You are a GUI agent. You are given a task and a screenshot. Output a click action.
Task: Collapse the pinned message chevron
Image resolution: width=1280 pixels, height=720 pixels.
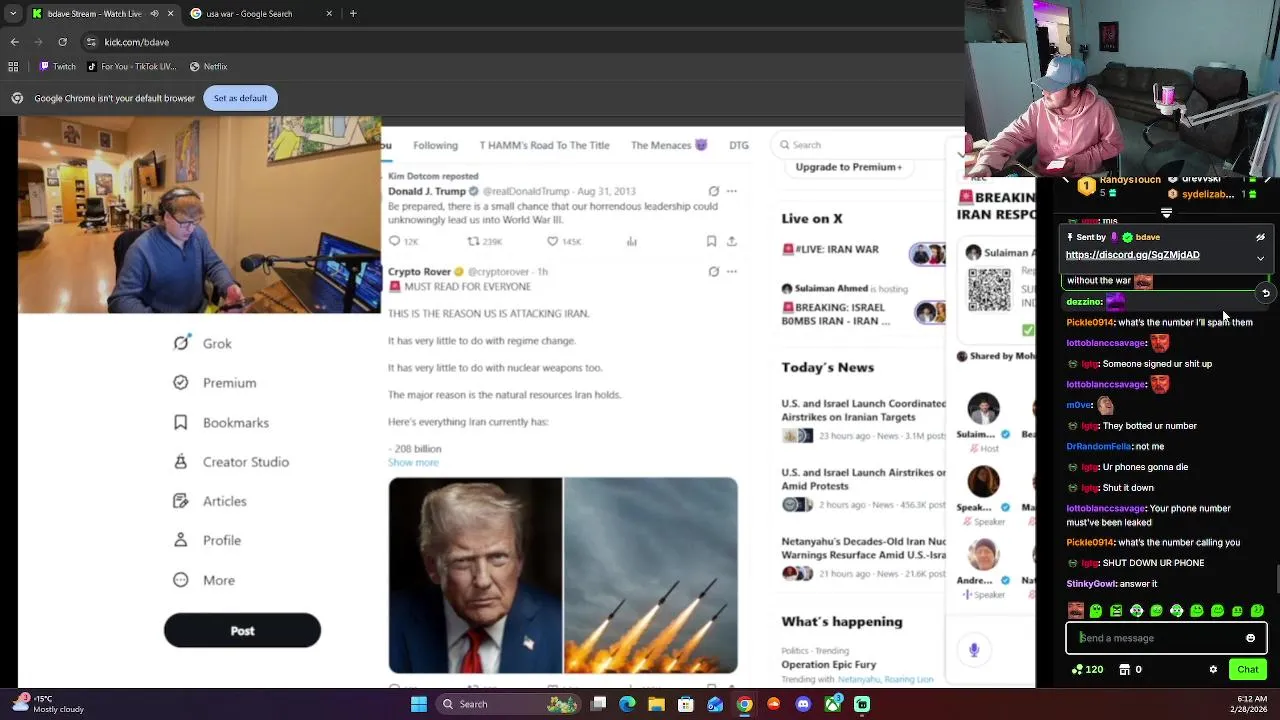point(1260,258)
